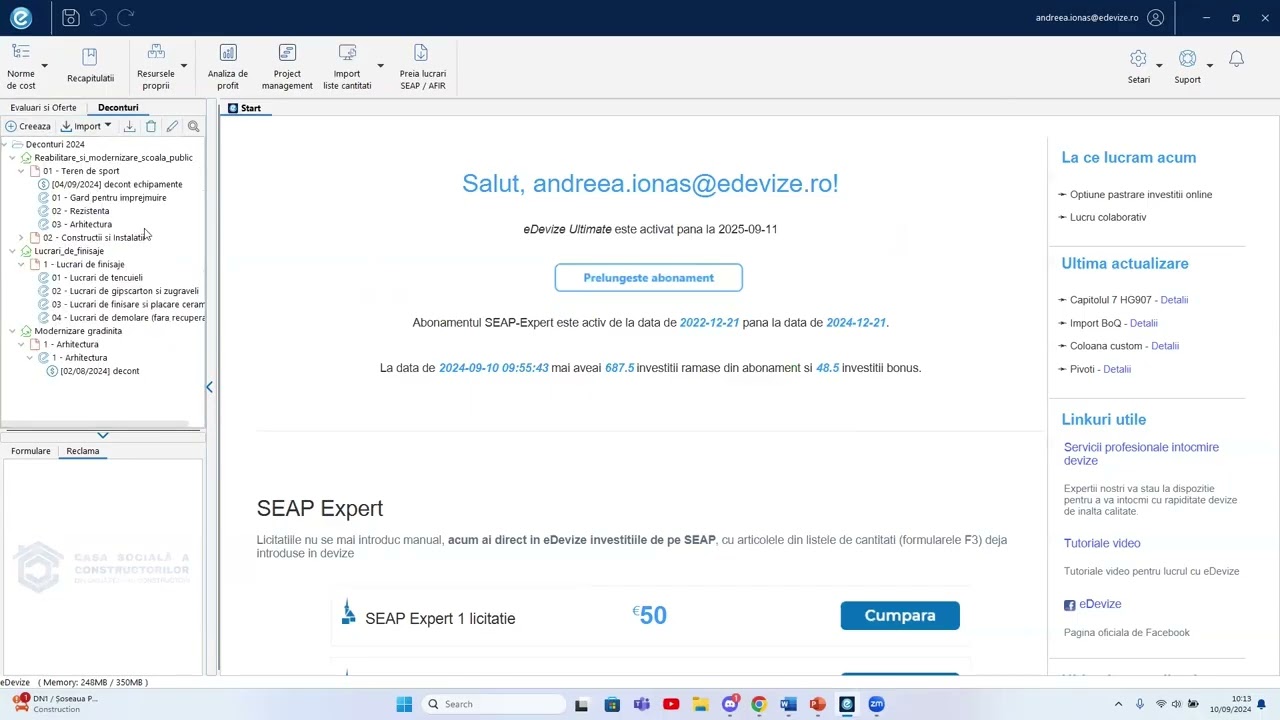1280x720 pixels.
Task: Collapse Lucrari_de_finisaje project node
Action: pyautogui.click(x=13, y=251)
